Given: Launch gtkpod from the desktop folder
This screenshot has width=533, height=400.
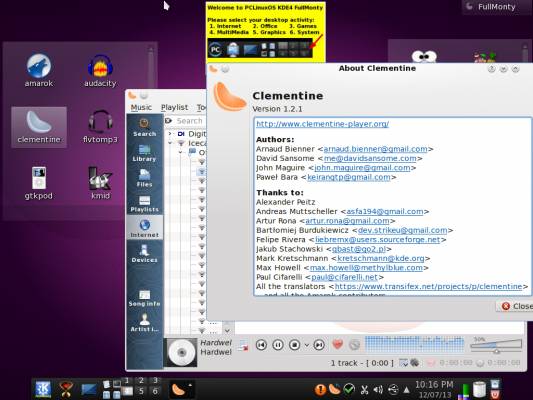Looking at the screenshot, I should tap(39, 184).
